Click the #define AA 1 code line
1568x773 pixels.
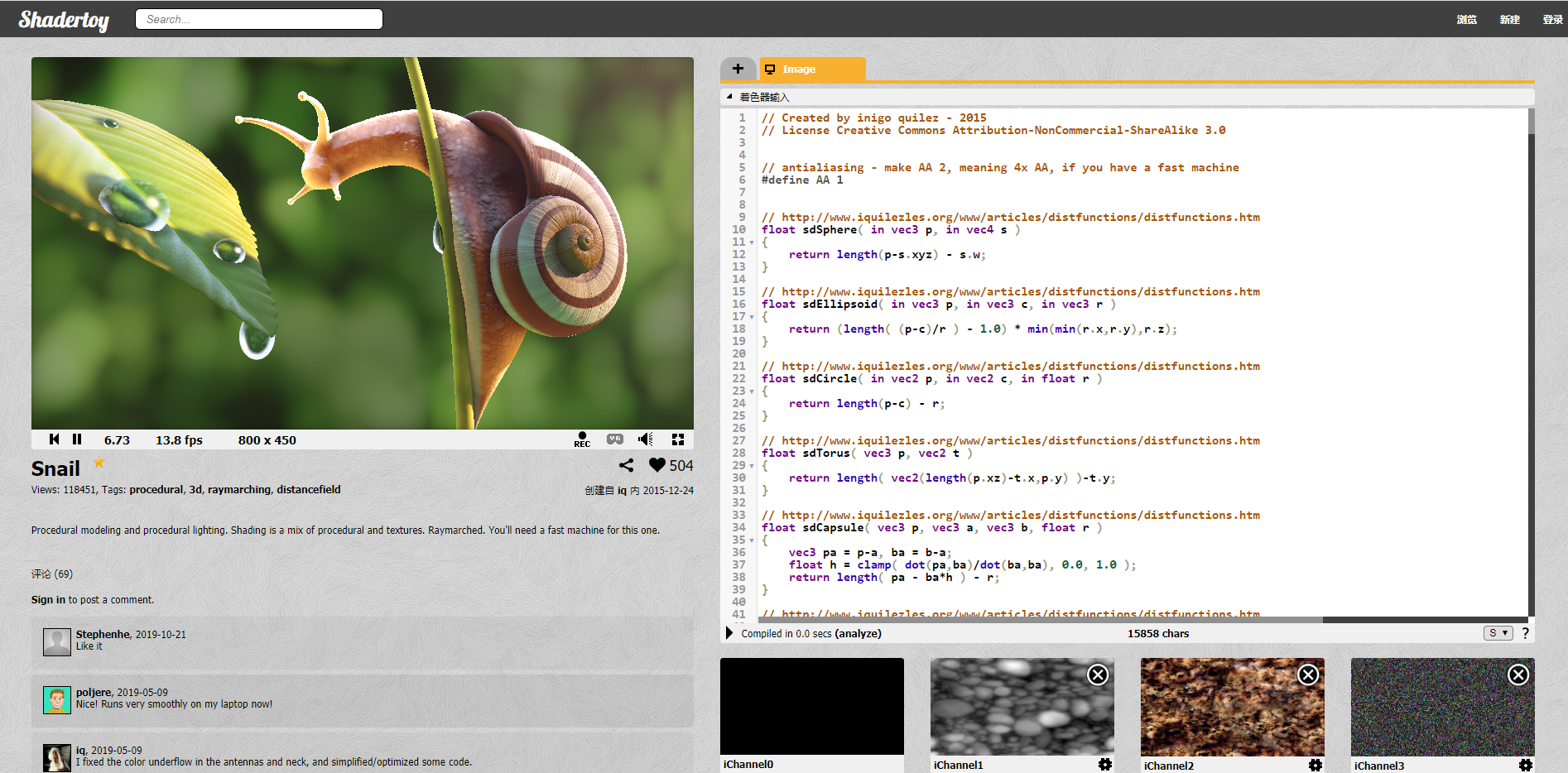[802, 180]
